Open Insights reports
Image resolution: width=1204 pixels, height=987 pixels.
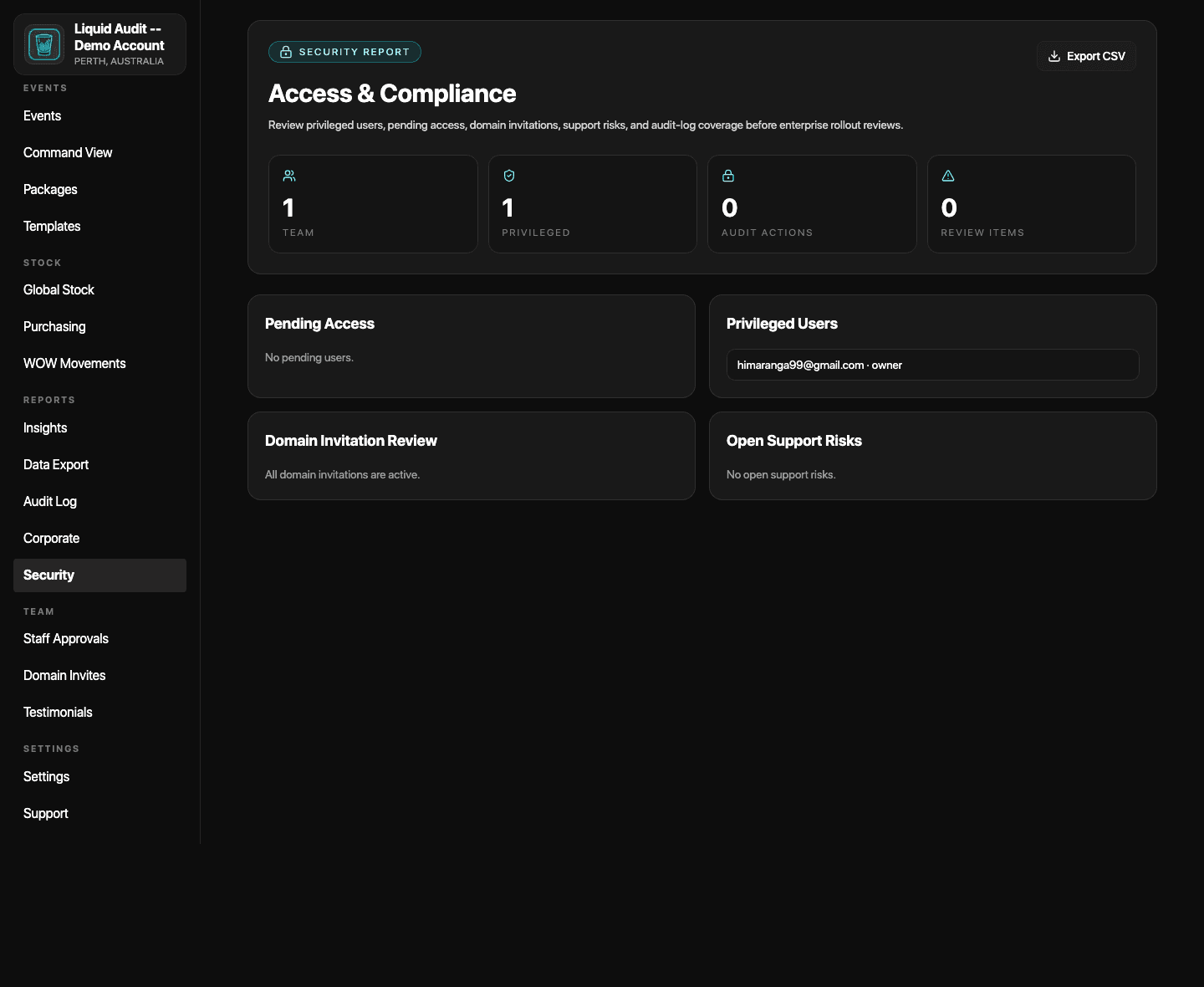[x=99, y=428]
